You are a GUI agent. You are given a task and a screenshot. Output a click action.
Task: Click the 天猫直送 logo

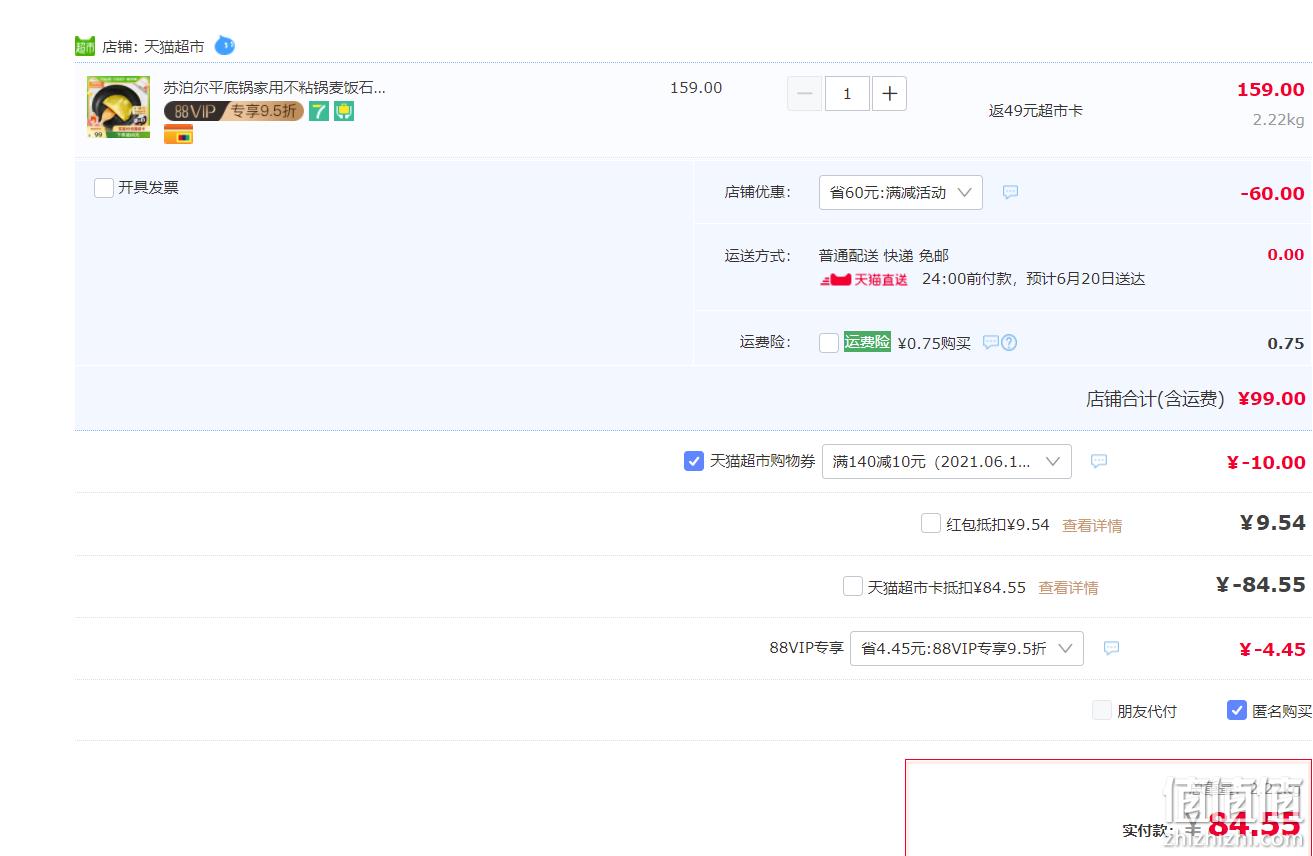tap(864, 280)
